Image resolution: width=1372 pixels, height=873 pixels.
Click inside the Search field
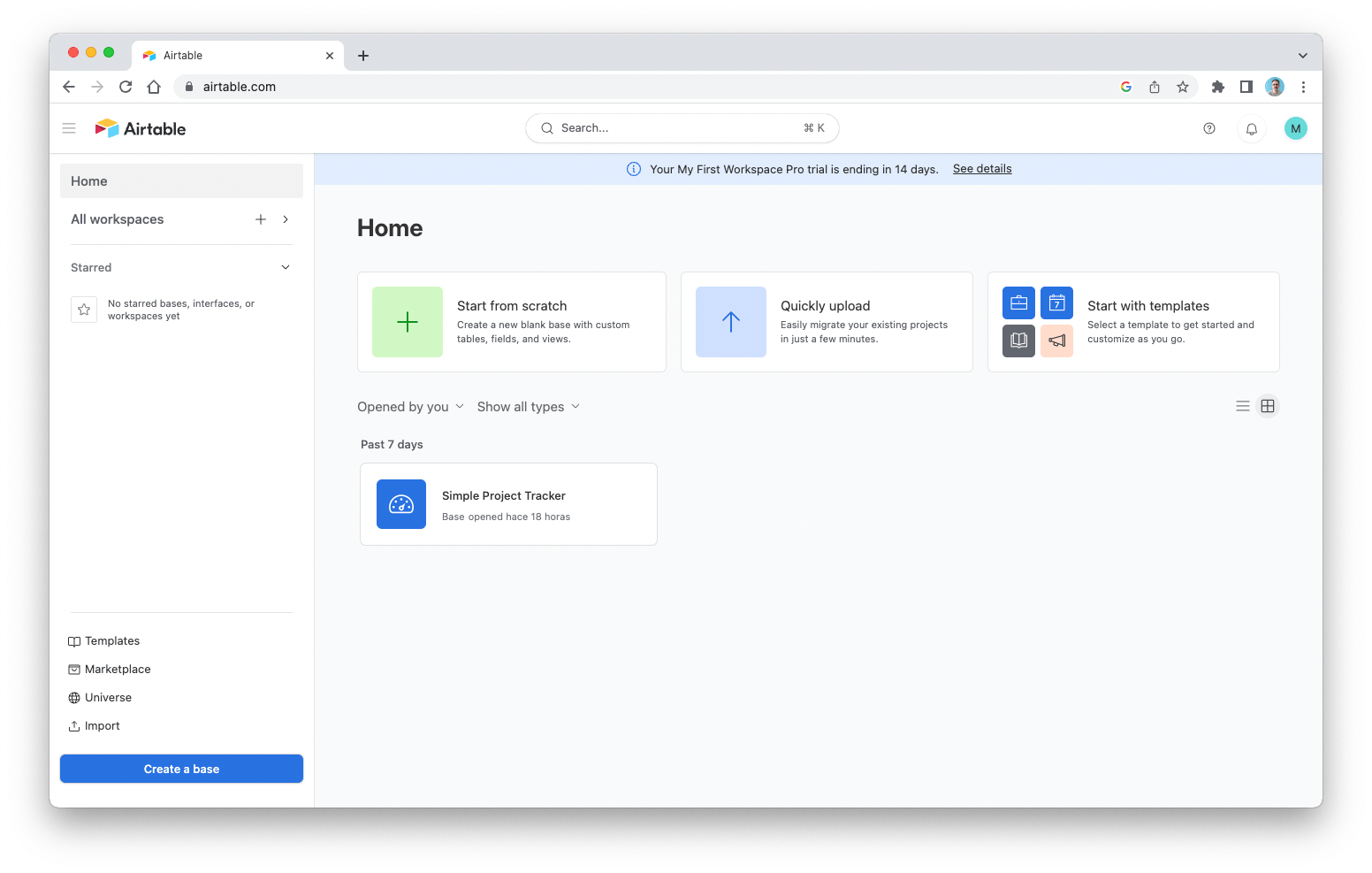coord(681,127)
